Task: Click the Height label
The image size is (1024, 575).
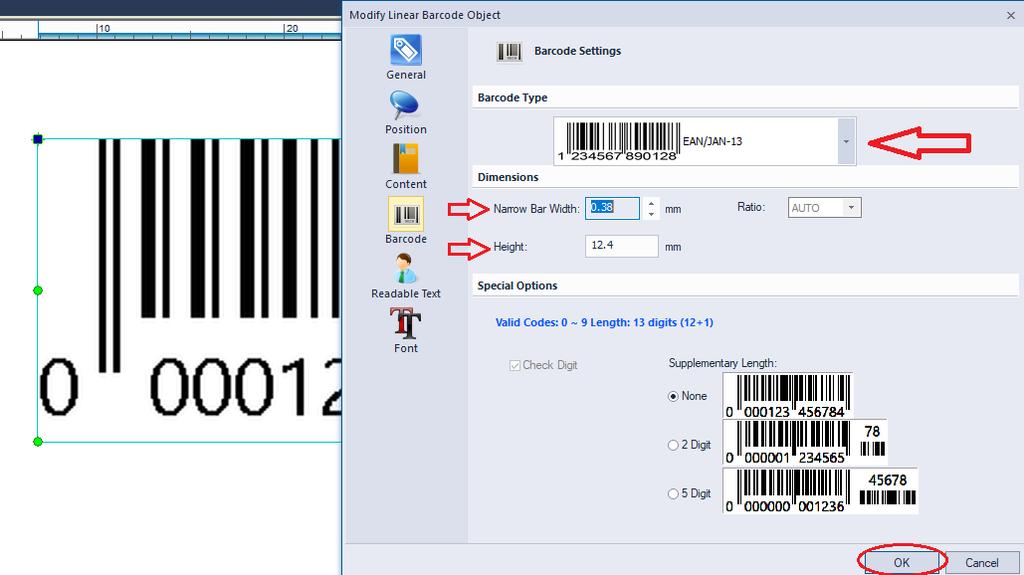Action: (510, 247)
